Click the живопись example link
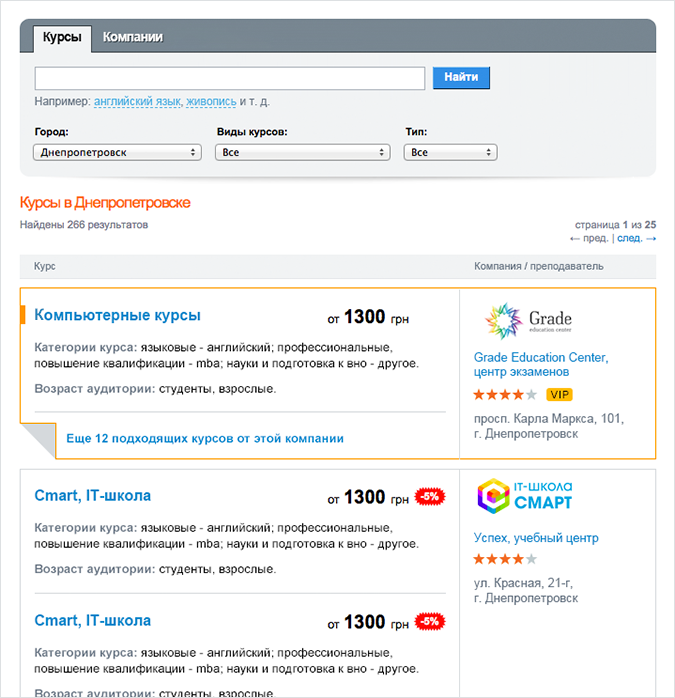Screen dimensions: 675x698 pyautogui.click(x=211, y=101)
